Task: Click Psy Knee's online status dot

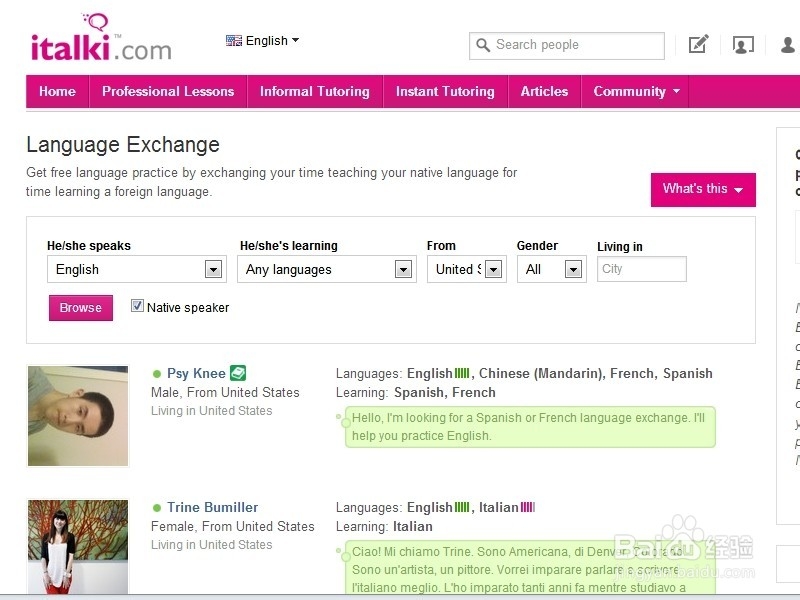Action: (x=157, y=374)
